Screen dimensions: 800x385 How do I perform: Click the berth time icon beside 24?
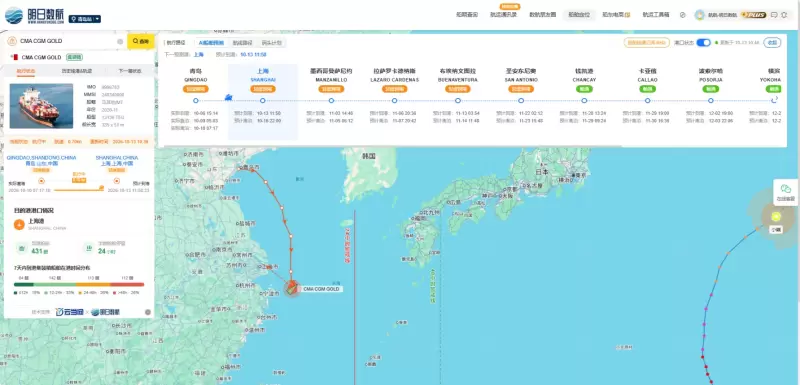point(89,248)
